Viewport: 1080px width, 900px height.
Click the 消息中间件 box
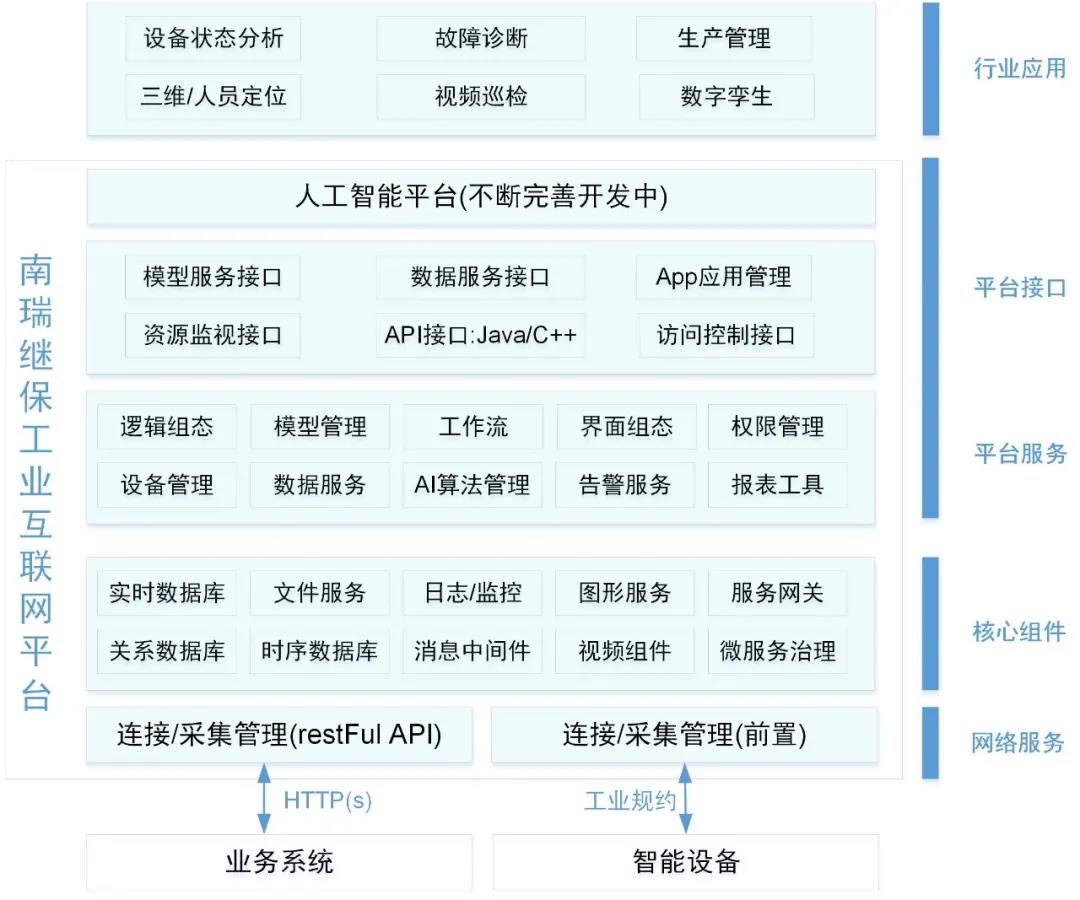pyautogui.click(x=472, y=651)
